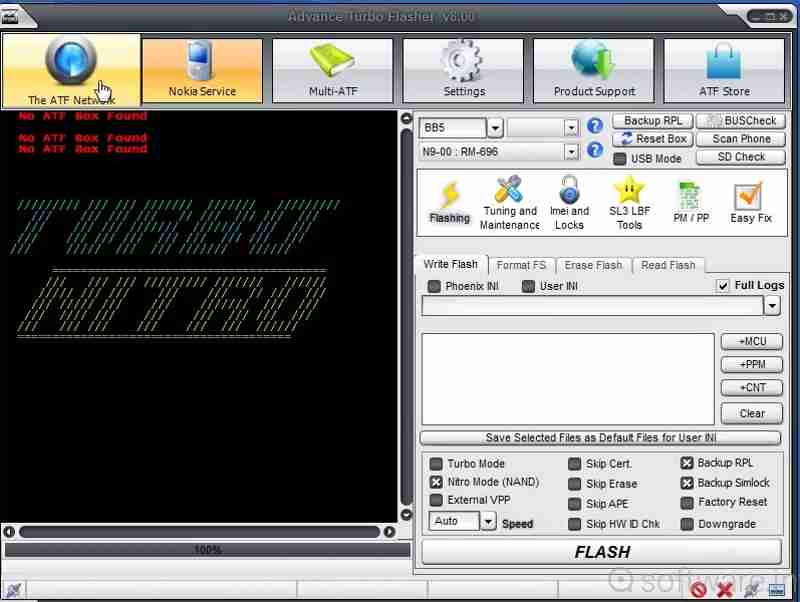Disable Nitro Mode (NAND) checkbox
The image size is (800, 602).
[436, 482]
